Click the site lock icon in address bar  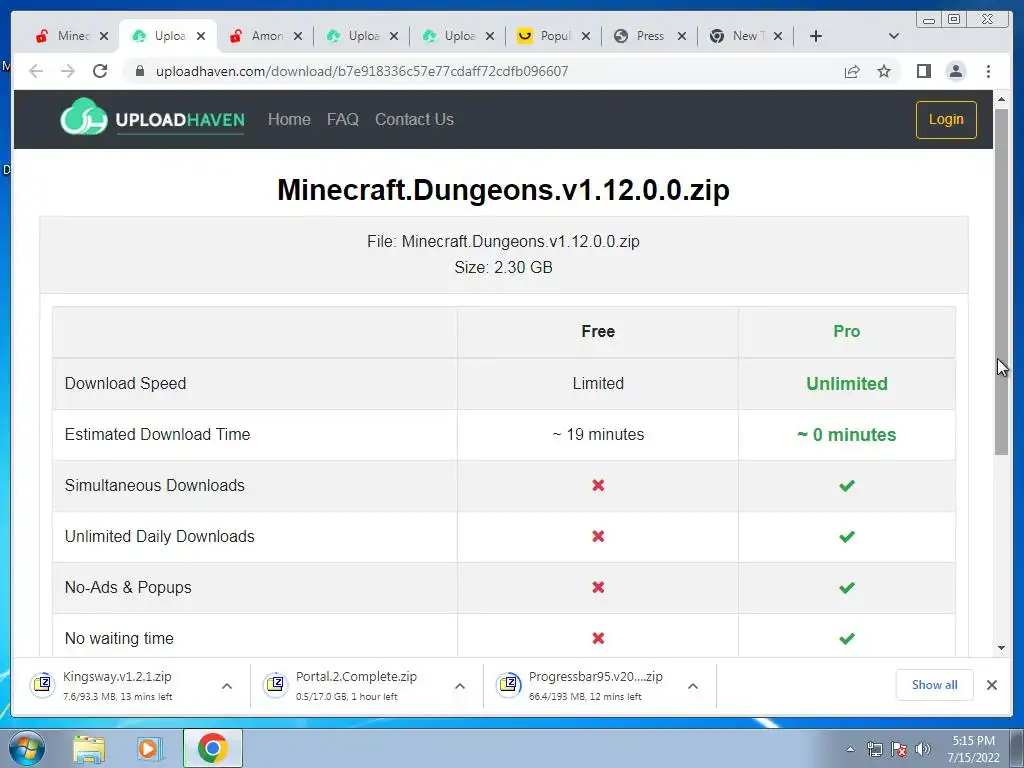(x=140, y=71)
